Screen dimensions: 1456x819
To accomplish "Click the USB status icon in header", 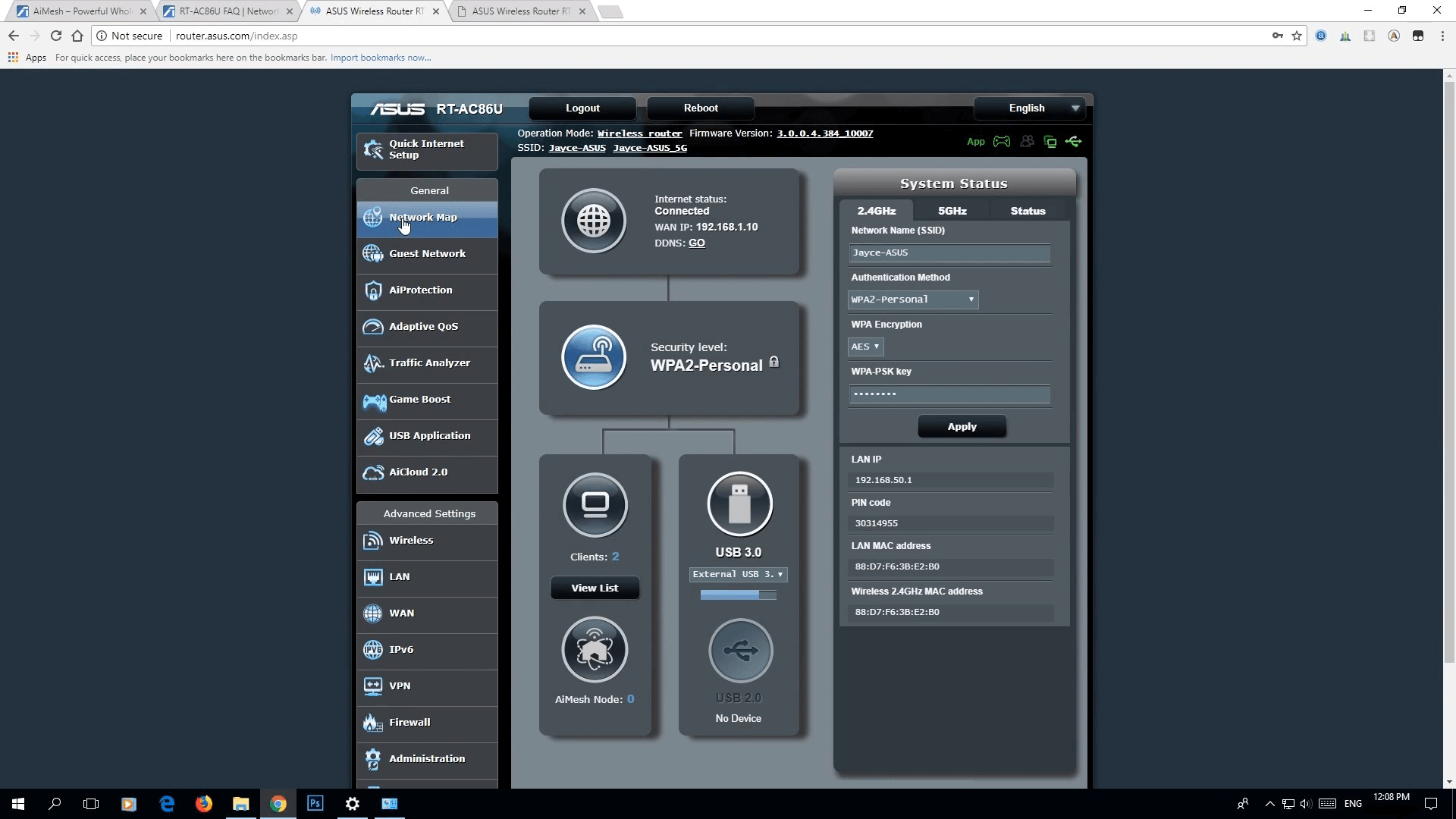I will tap(1074, 142).
